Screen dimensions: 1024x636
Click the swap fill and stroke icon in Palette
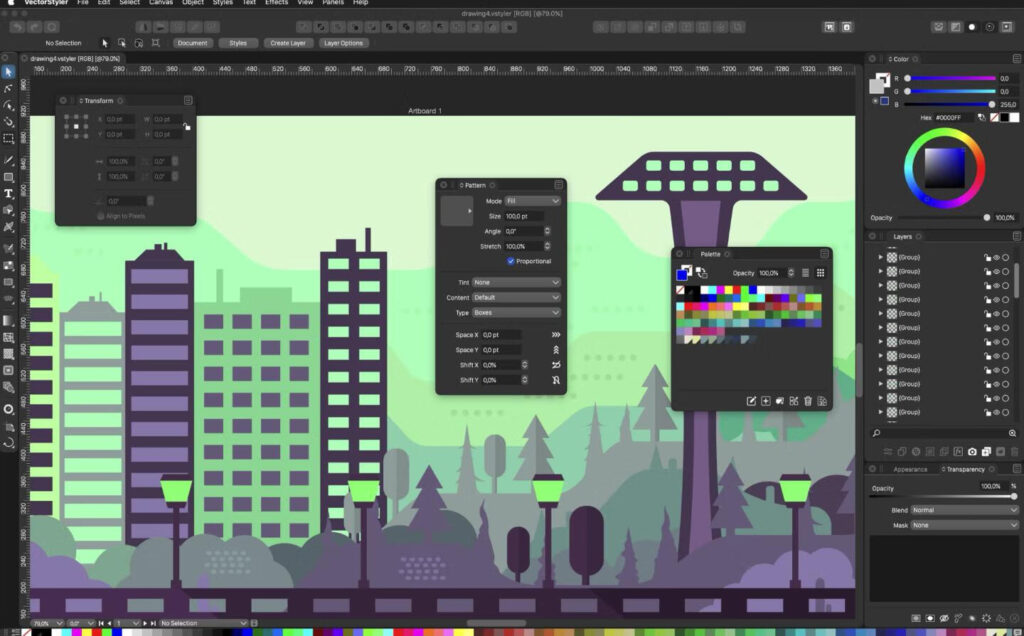[x=702, y=272]
